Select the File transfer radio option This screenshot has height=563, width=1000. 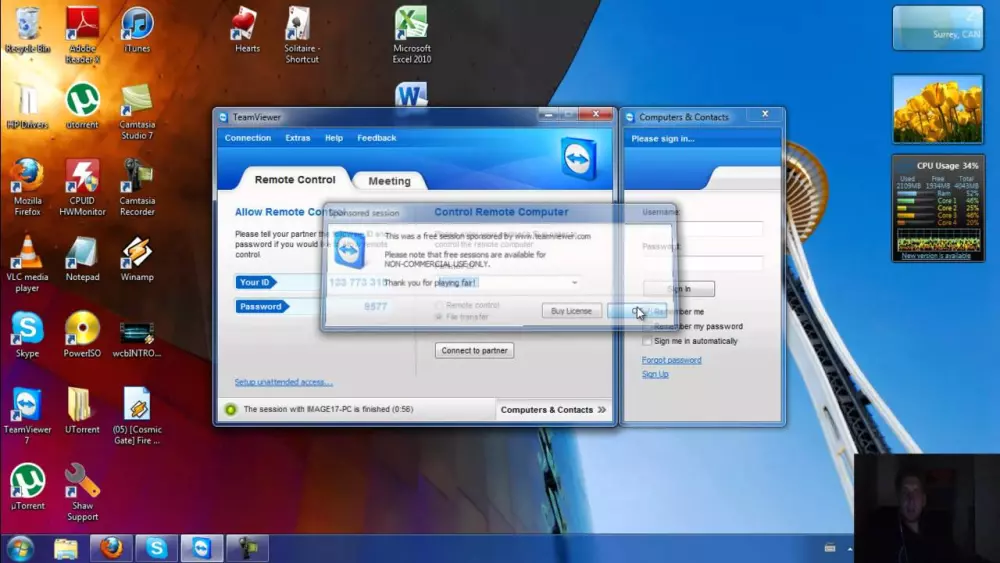(x=439, y=317)
